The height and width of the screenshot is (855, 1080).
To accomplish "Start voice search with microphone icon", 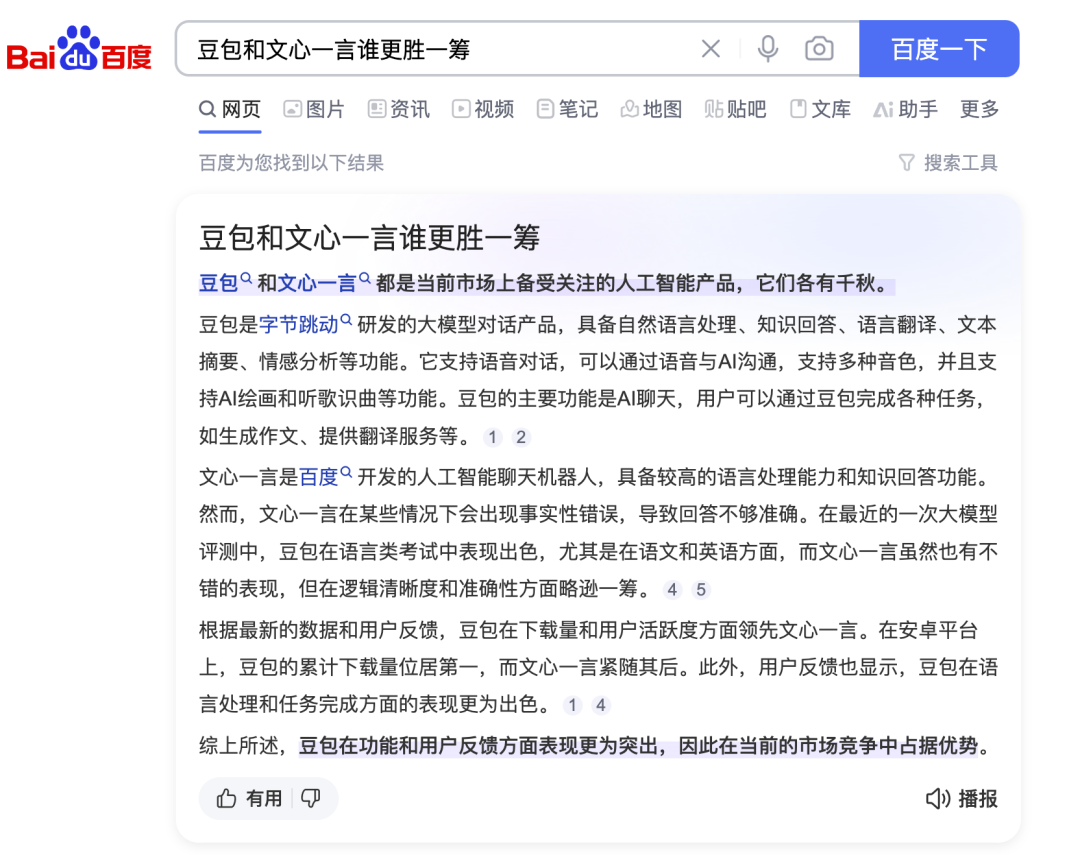I will point(767,49).
